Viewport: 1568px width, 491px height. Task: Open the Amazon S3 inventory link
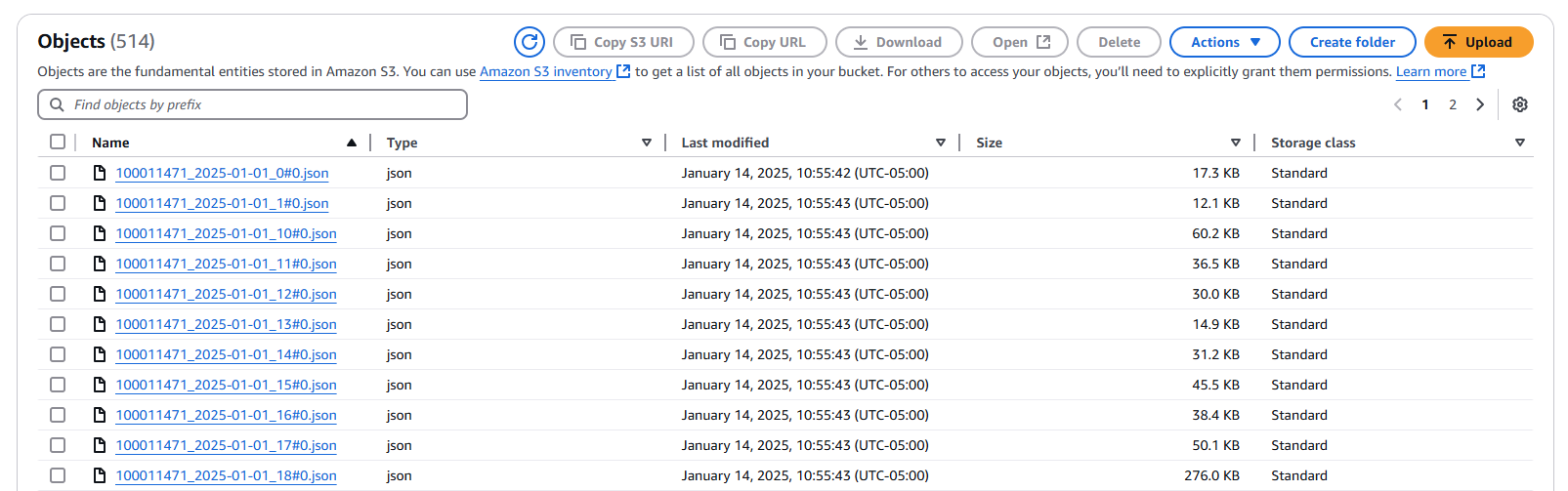tap(546, 71)
